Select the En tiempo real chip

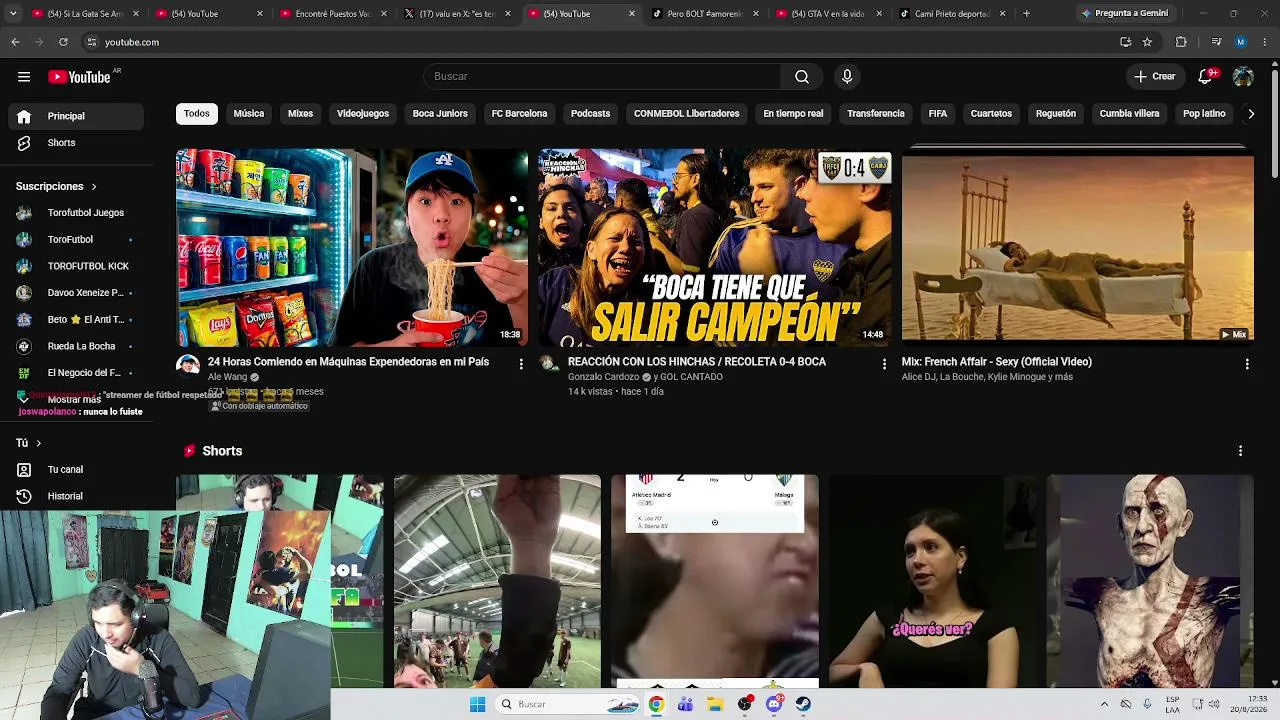point(793,114)
